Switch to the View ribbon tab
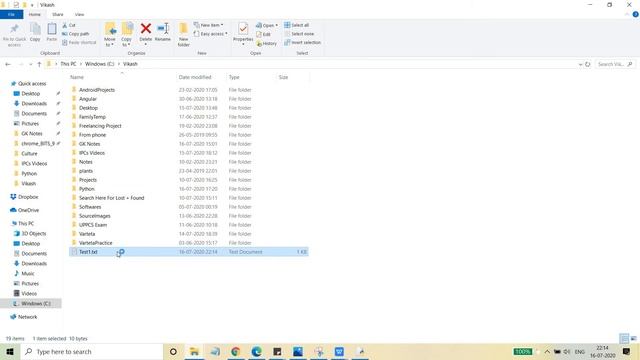Viewport: 640px width, 360px height. click(x=79, y=14)
